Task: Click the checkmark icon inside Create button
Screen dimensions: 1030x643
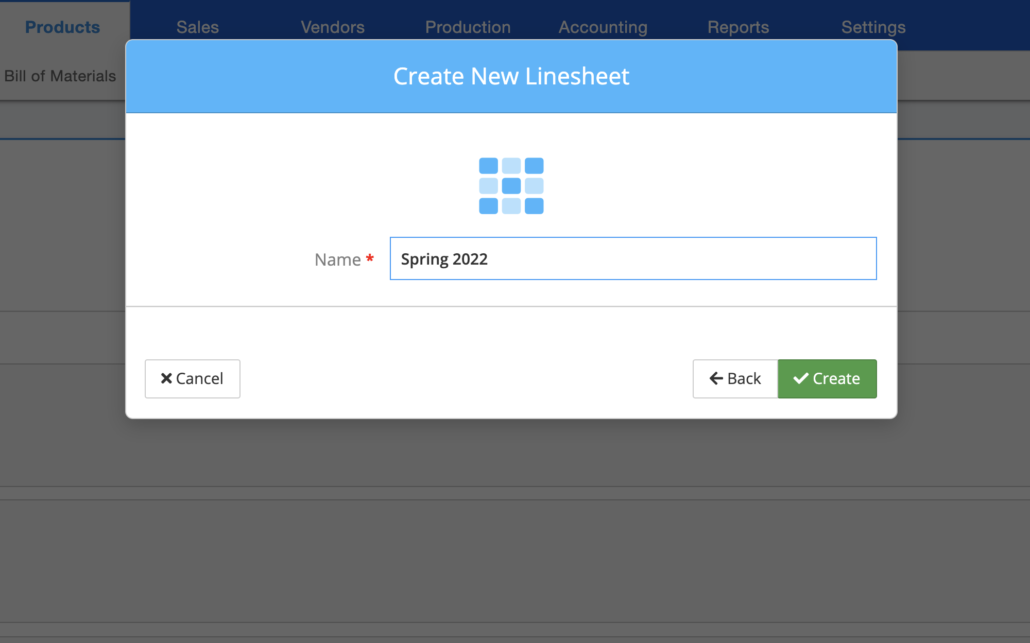Action: pyautogui.click(x=800, y=378)
